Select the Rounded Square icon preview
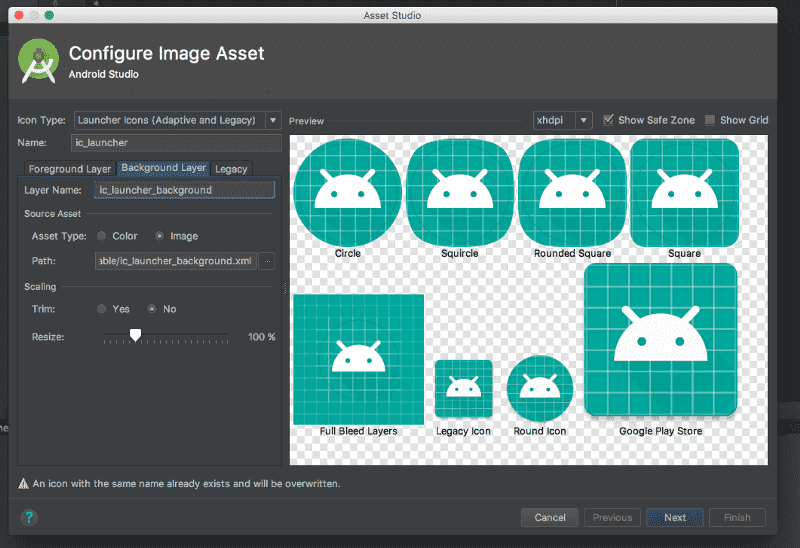 pos(572,193)
